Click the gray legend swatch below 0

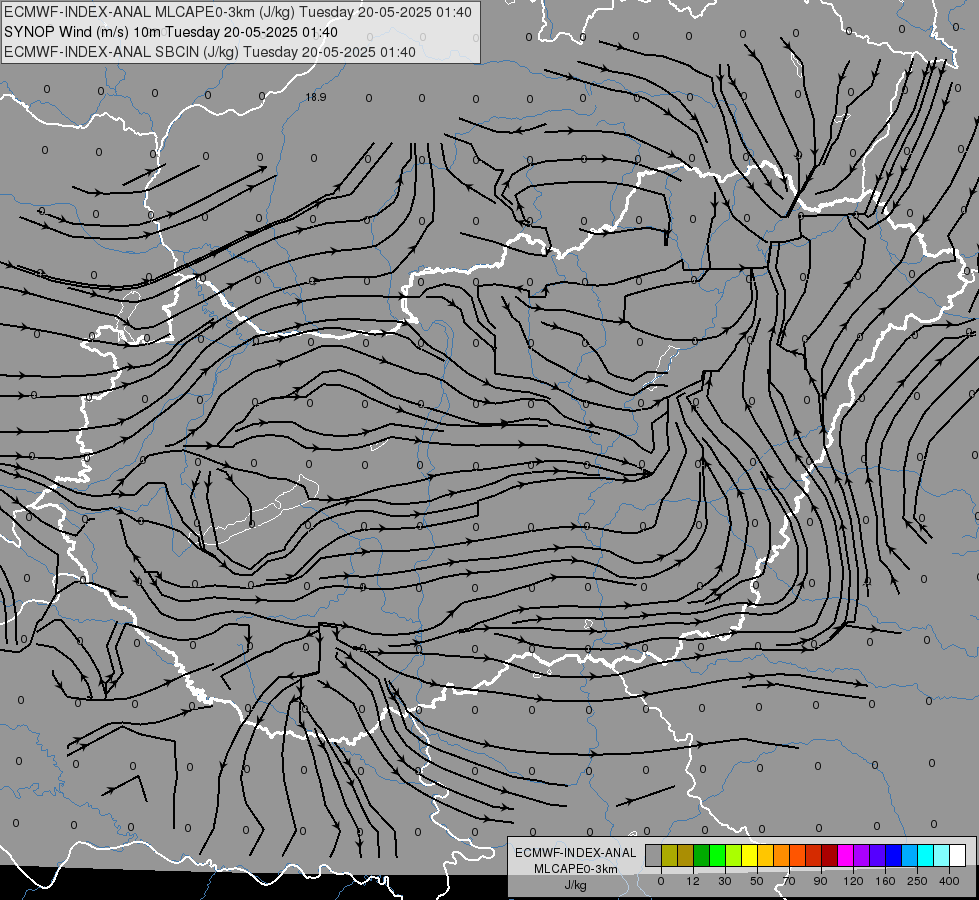tap(654, 856)
